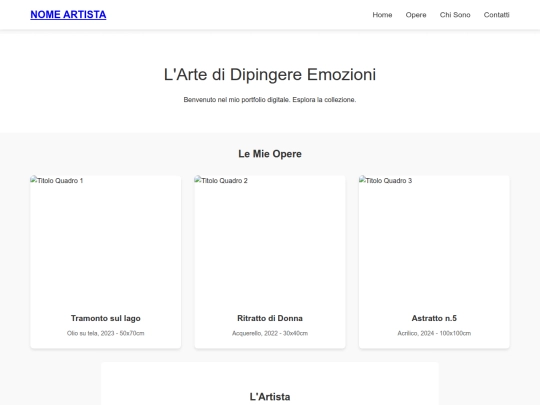Click the Le Mie Opere section heading
The image size is (540, 405).
pos(270,154)
